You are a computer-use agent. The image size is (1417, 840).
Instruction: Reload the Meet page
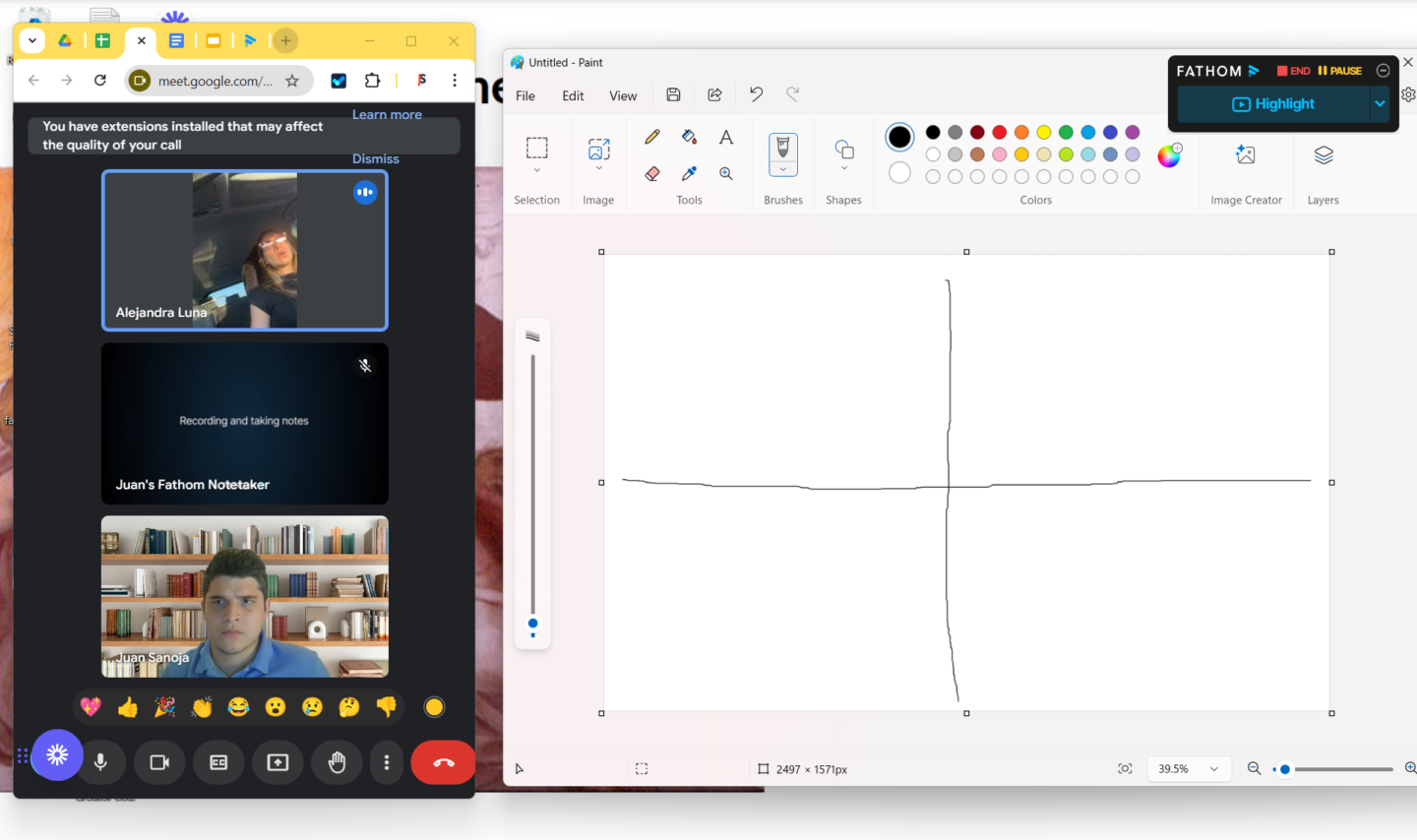pyautogui.click(x=99, y=81)
